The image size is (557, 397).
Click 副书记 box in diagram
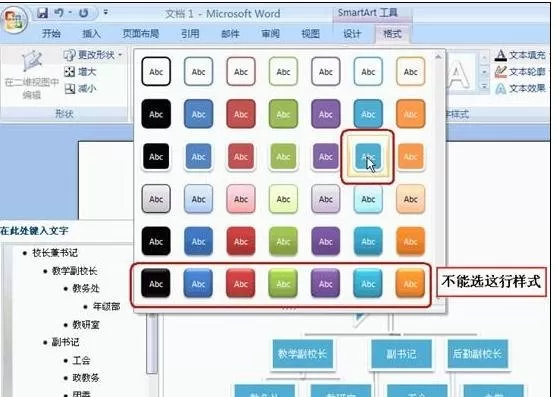(401, 354)
